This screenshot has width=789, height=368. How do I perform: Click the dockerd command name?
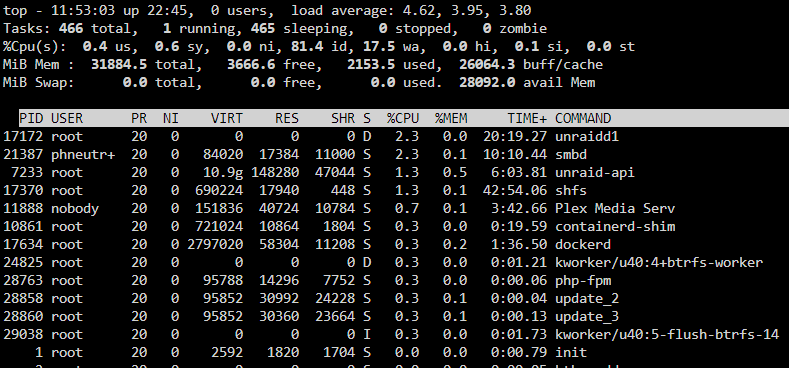coord(583,245)
